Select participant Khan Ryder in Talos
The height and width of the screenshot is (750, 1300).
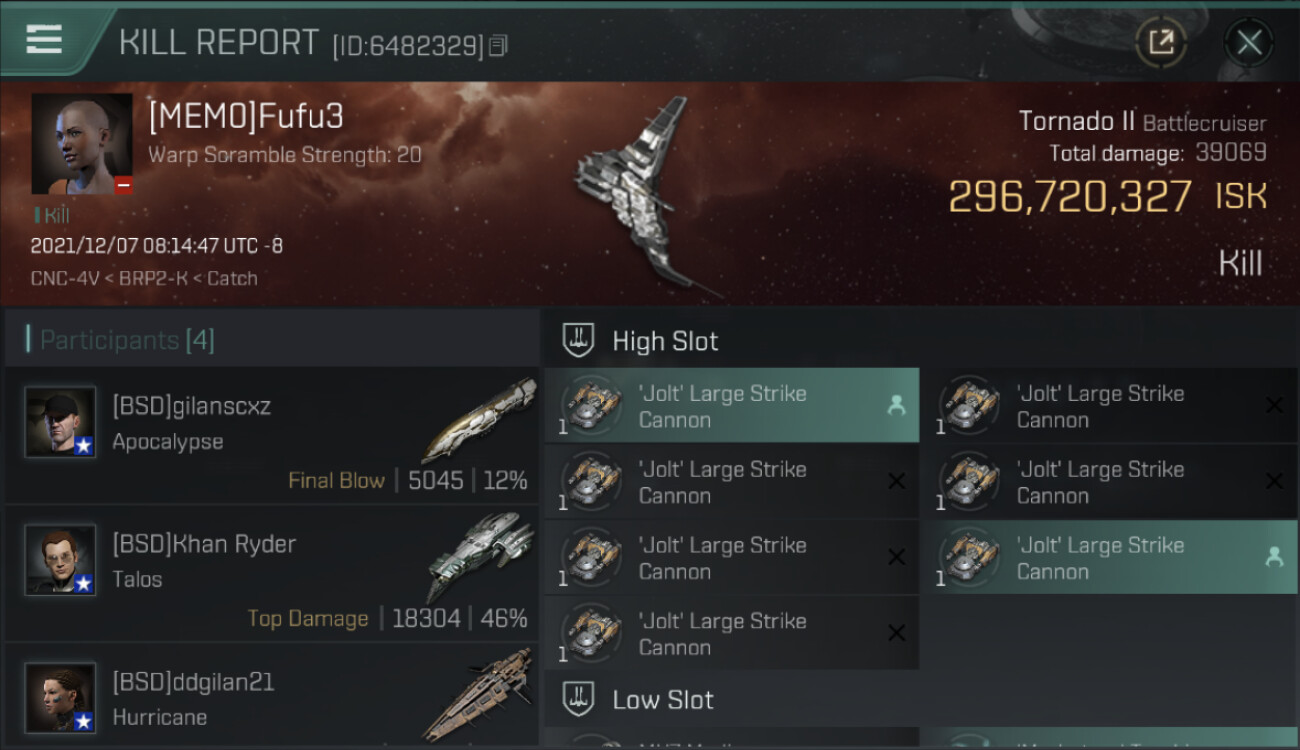click(x=272, y=575)
